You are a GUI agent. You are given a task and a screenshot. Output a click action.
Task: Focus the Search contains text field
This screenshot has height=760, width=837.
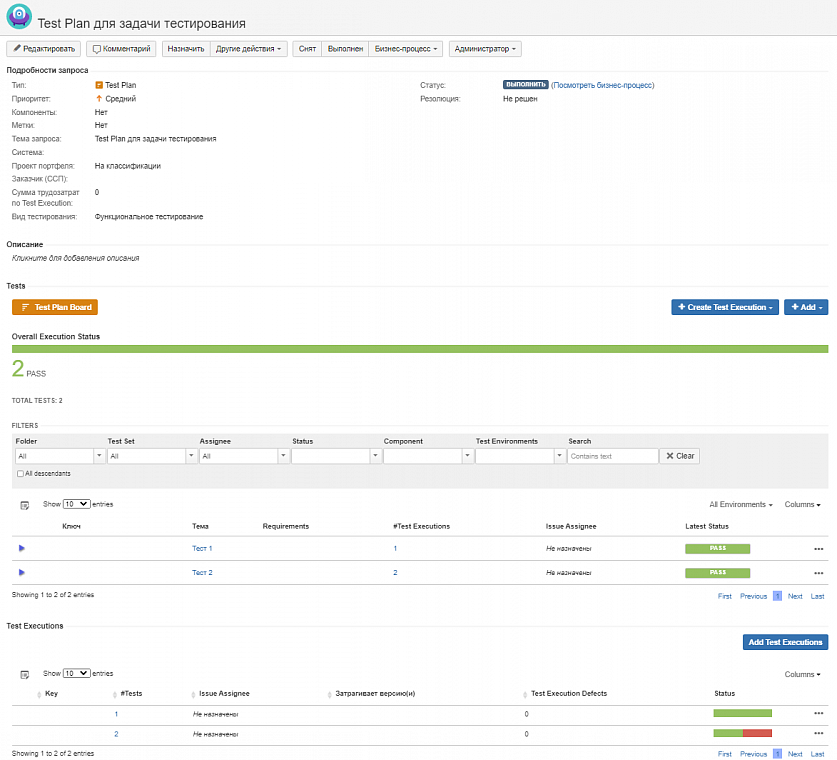coord(612,456)
